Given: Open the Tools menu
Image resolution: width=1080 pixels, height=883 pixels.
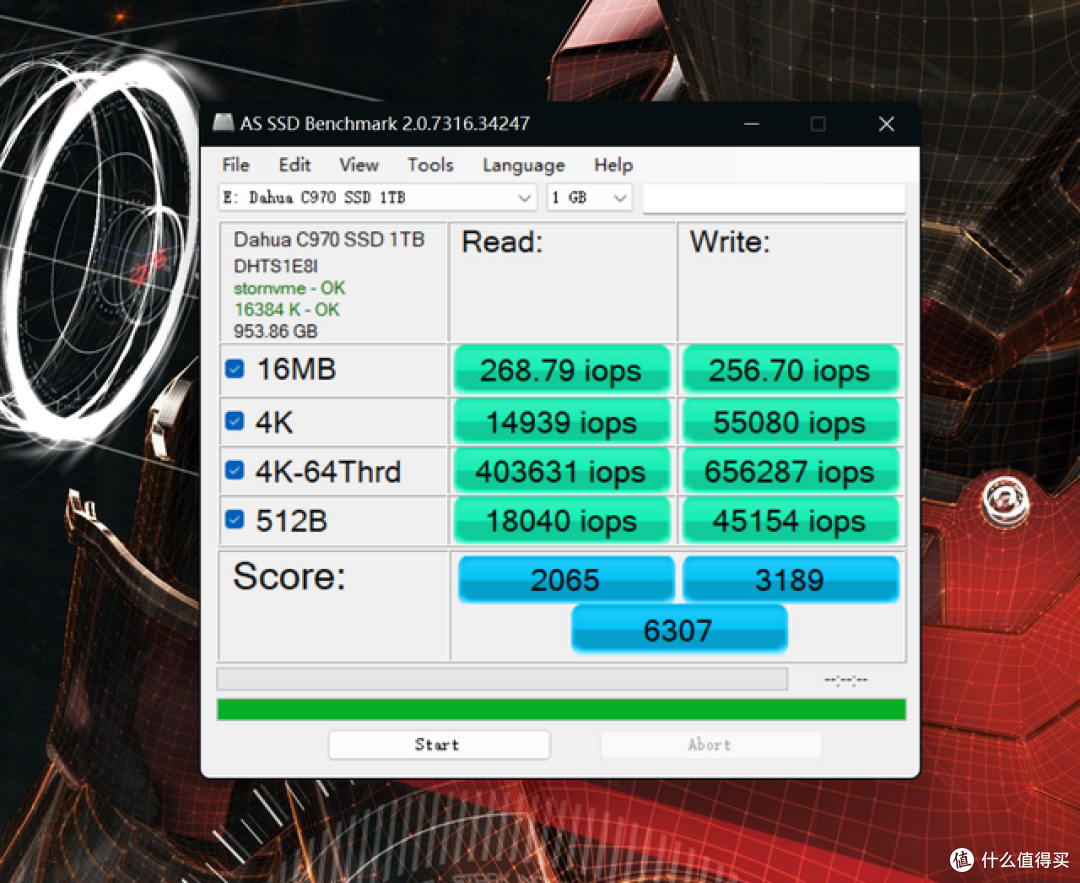Looking at the screenshot, I should 430,165.
